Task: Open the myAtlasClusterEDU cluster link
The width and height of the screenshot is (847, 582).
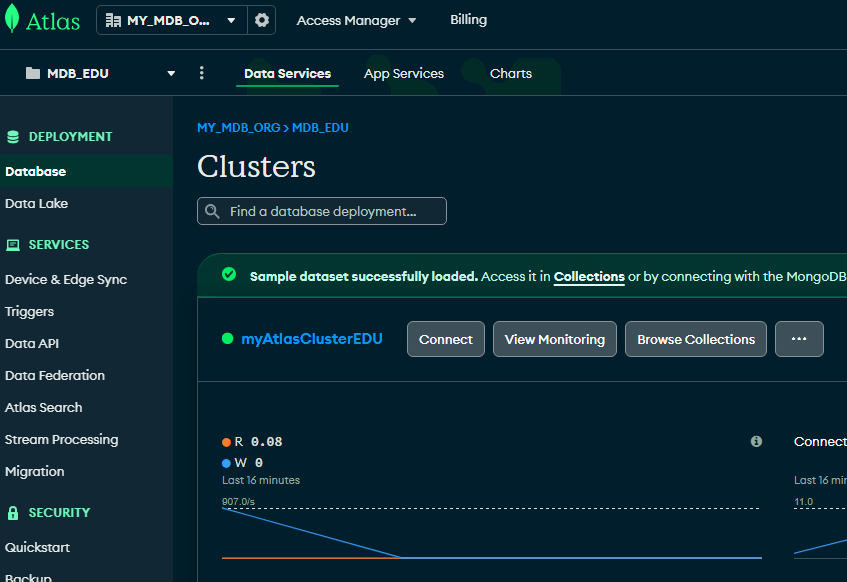Action: tap(311, 339)
